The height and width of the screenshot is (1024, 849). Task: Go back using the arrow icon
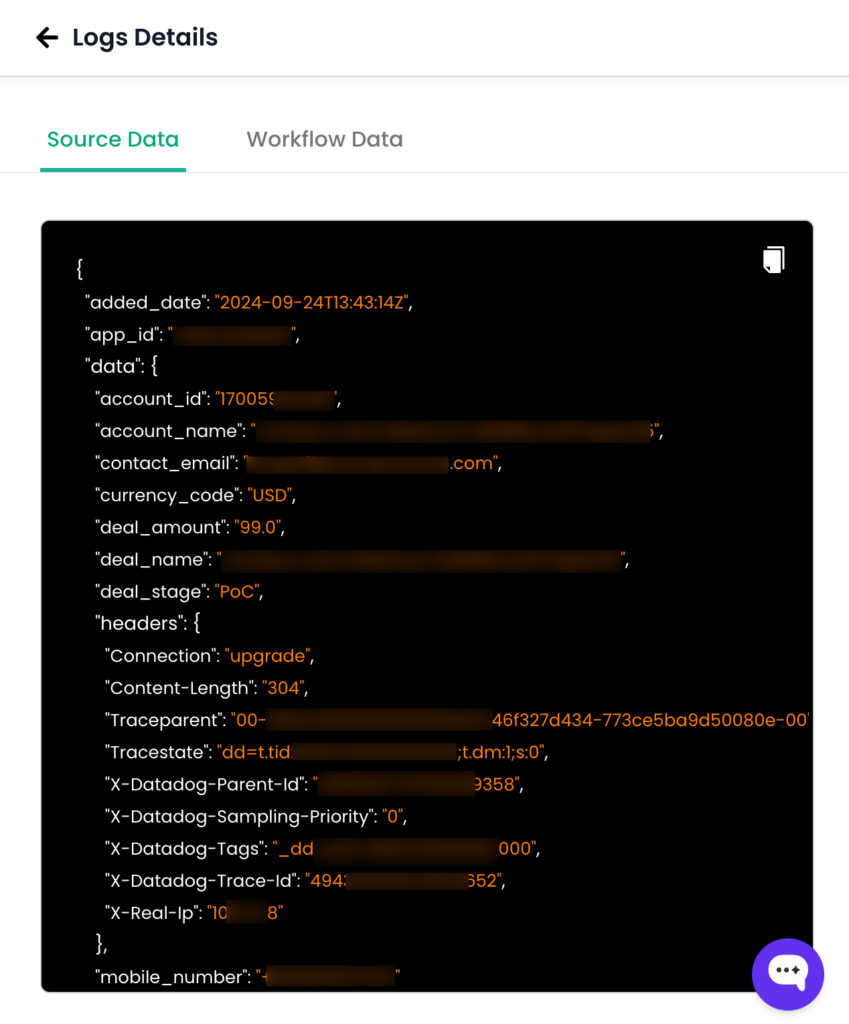tap(47, 38)
